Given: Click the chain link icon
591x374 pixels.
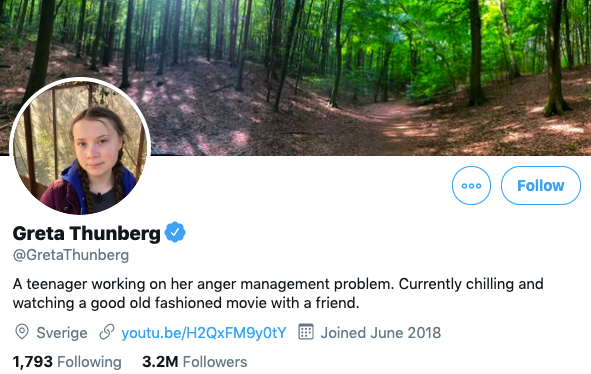Looking at the screenshot, I should click(x=107, y=332).
